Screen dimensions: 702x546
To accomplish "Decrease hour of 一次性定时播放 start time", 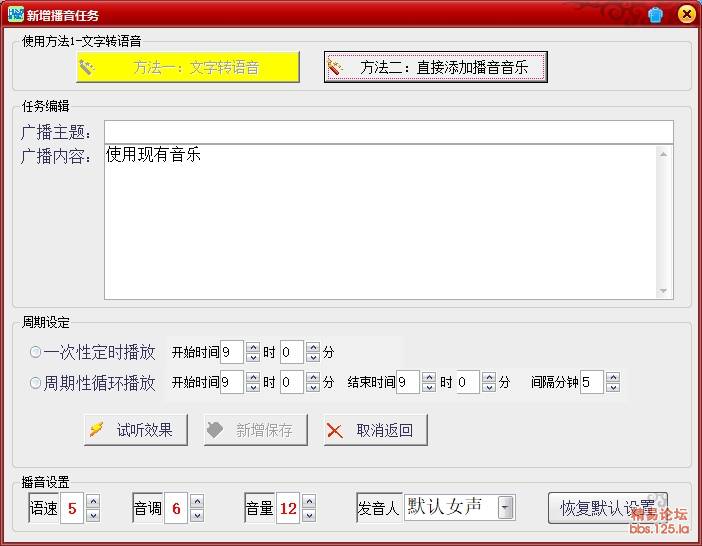I will point(253,357).
